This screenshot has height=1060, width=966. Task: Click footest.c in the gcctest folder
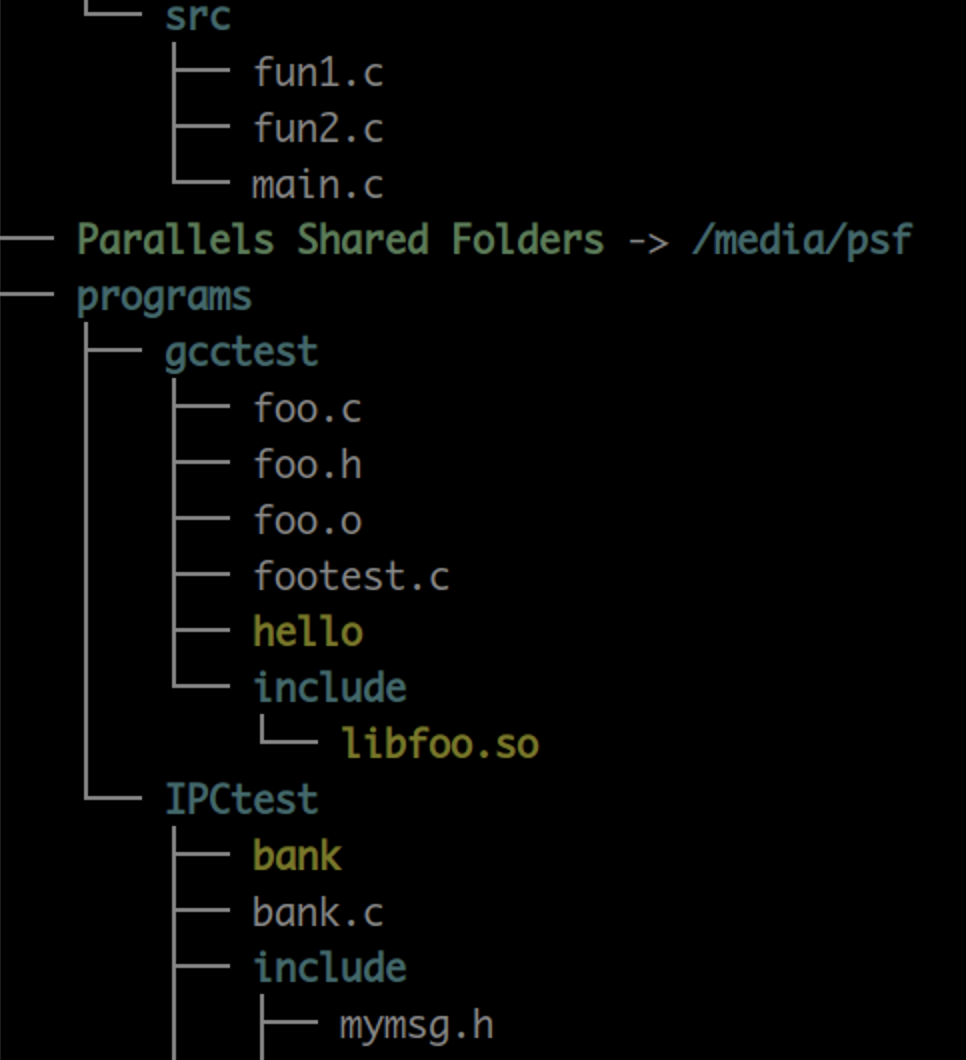click(x=351, y=577)
